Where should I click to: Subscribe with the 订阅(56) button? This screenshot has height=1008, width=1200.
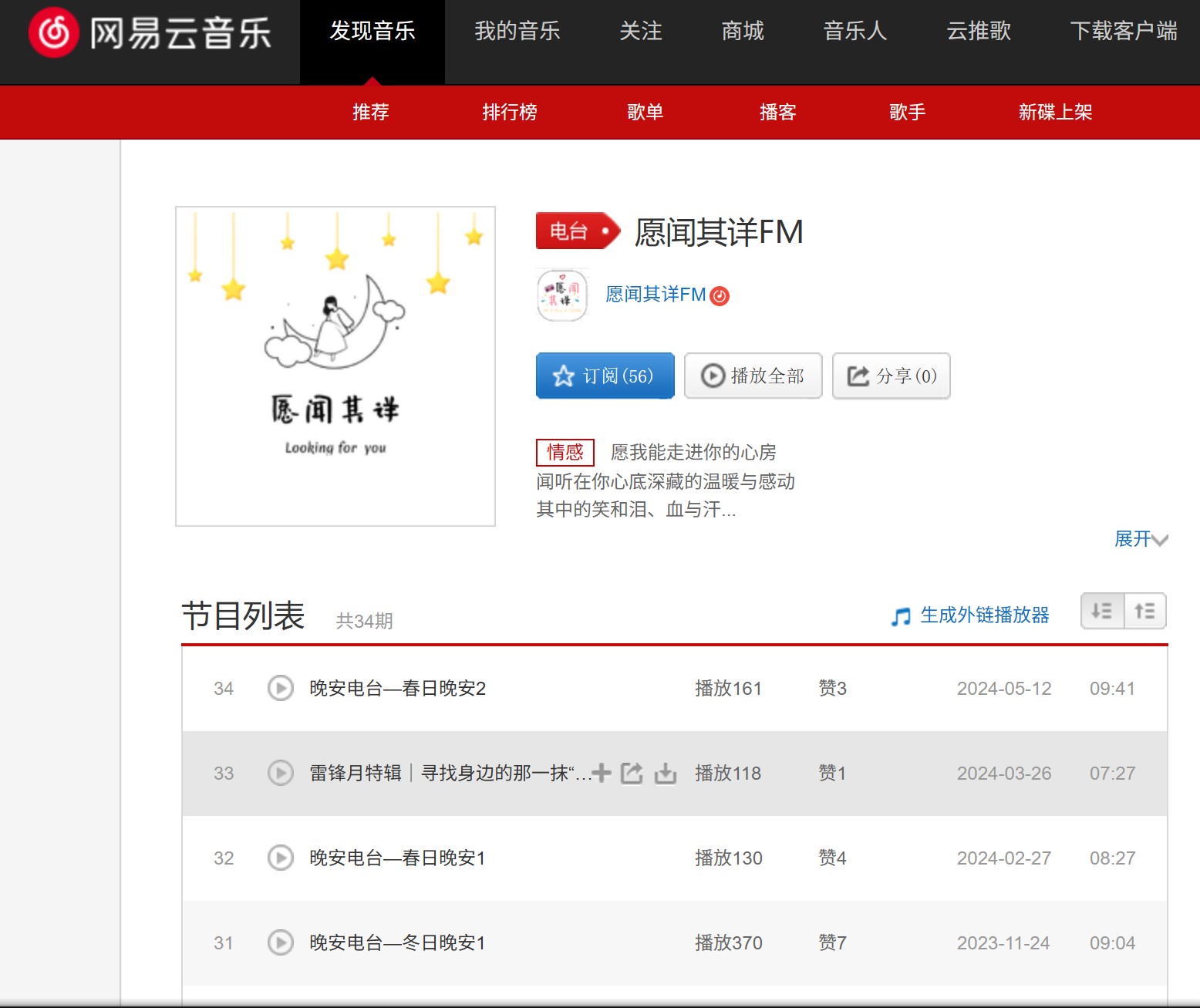click(605, 376)
